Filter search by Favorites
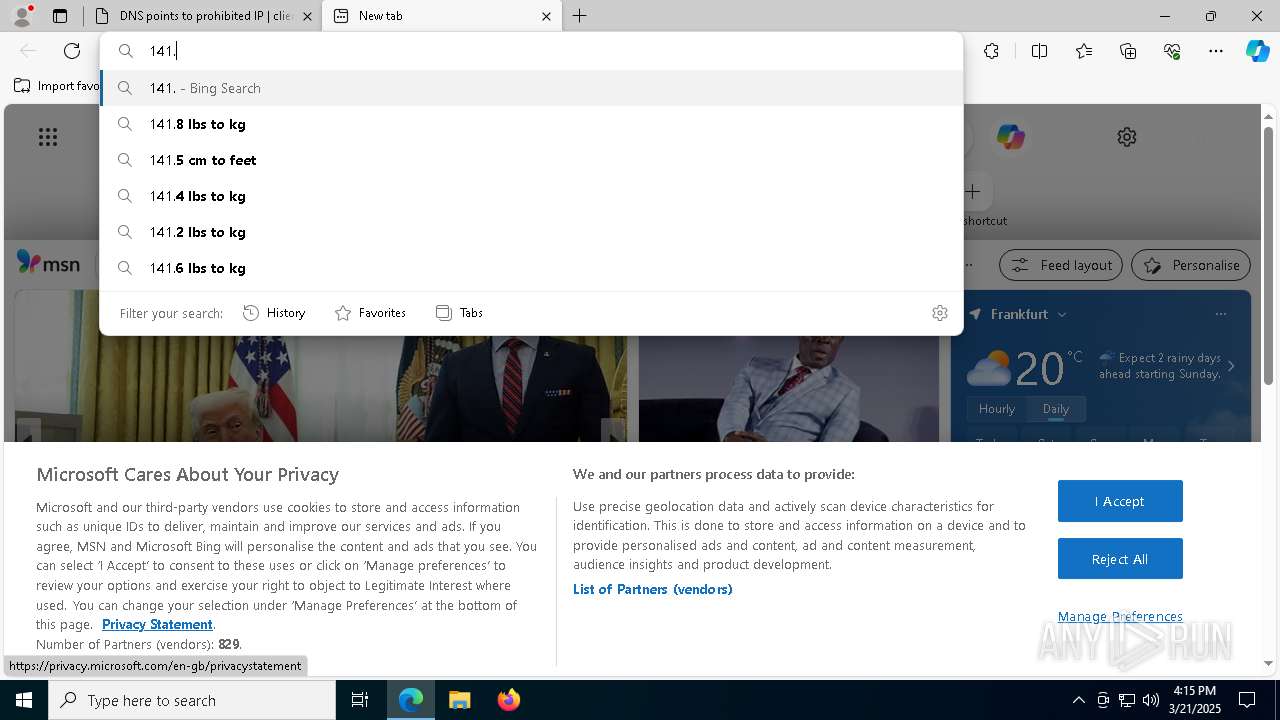 click(x=370, y=313)
